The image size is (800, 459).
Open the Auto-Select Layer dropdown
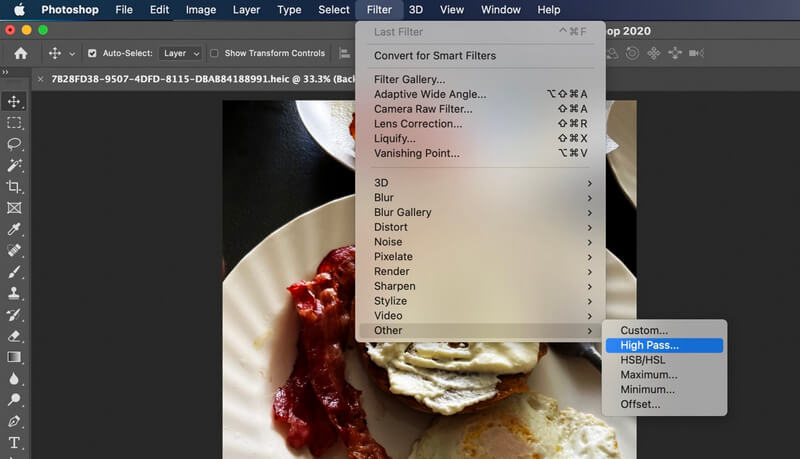pos(181,53)
